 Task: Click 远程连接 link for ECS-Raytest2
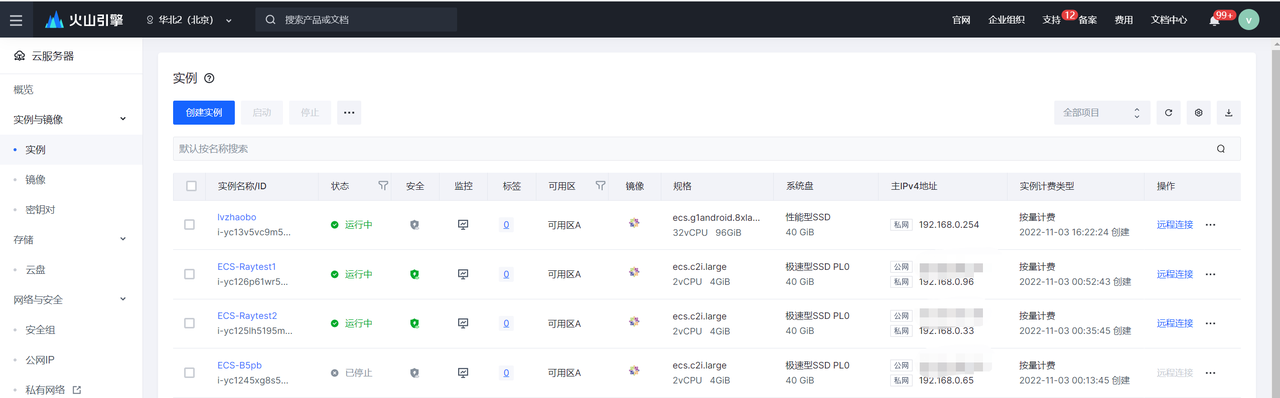coord(1175,323)
